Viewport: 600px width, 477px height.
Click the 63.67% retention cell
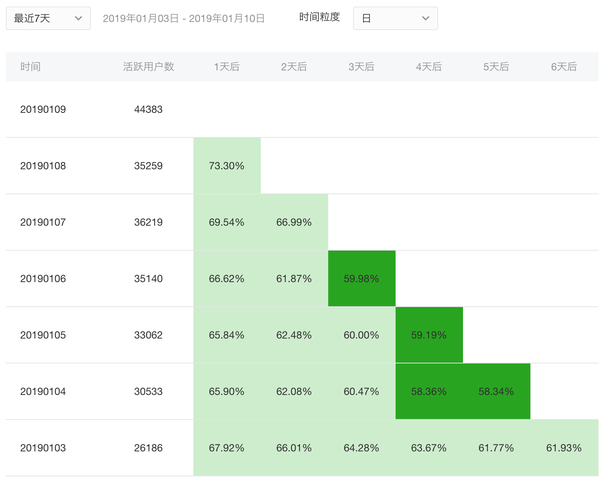point(429,448)
